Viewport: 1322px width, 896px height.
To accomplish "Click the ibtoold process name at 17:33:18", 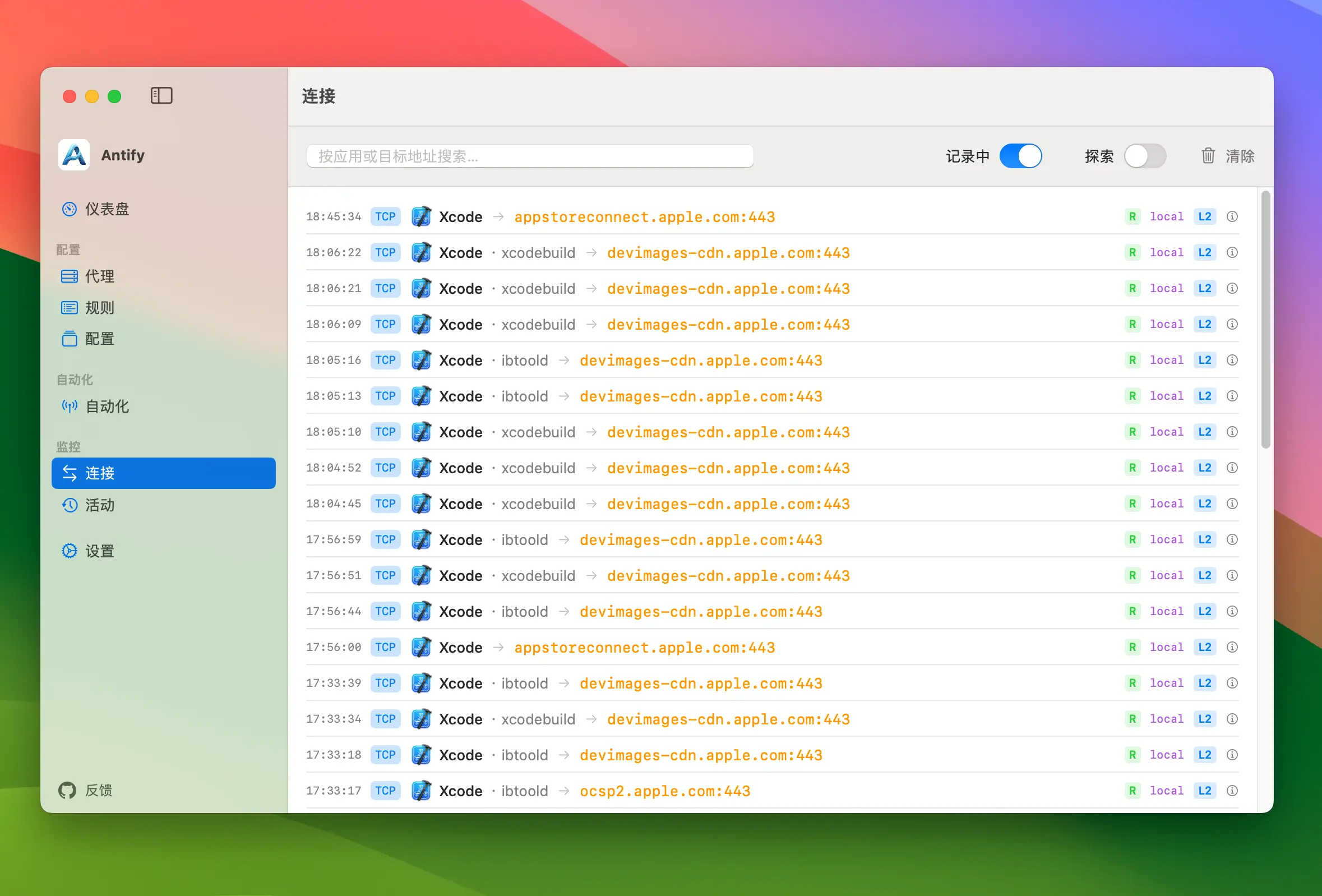I will click(524, 755).
